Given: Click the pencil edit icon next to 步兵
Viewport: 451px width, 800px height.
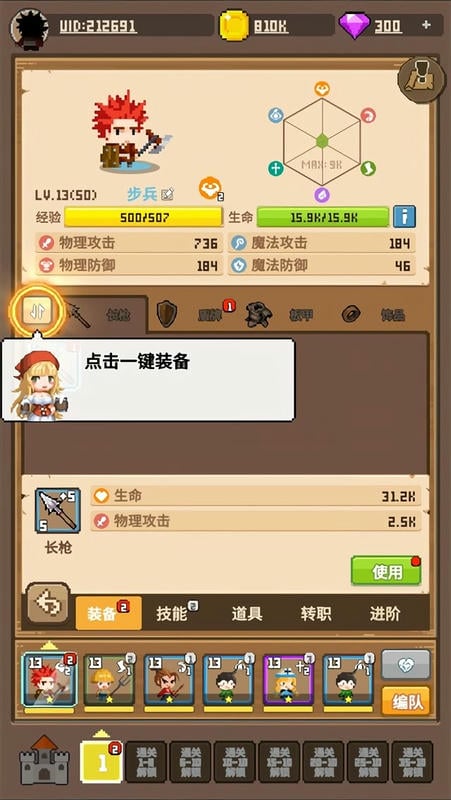Looking at the screenshot, I should pyautogui.click(x=167, y=194).
